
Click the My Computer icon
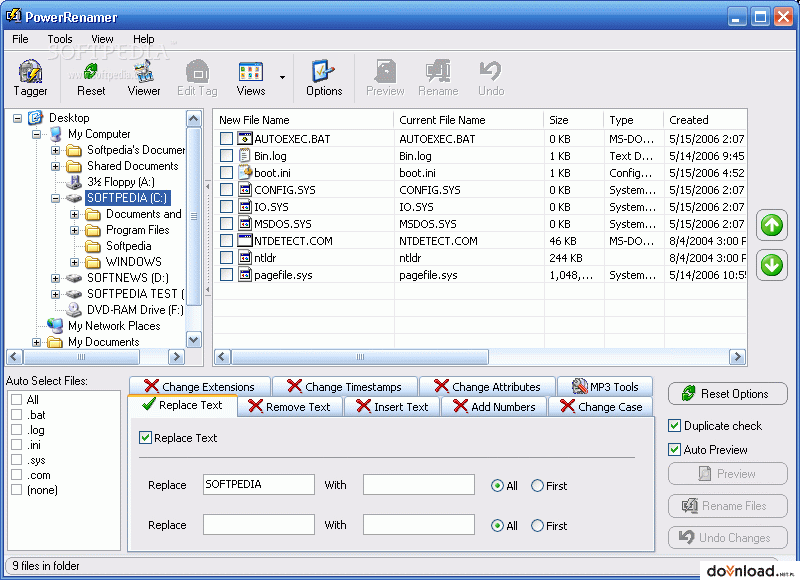pos(56,134)
